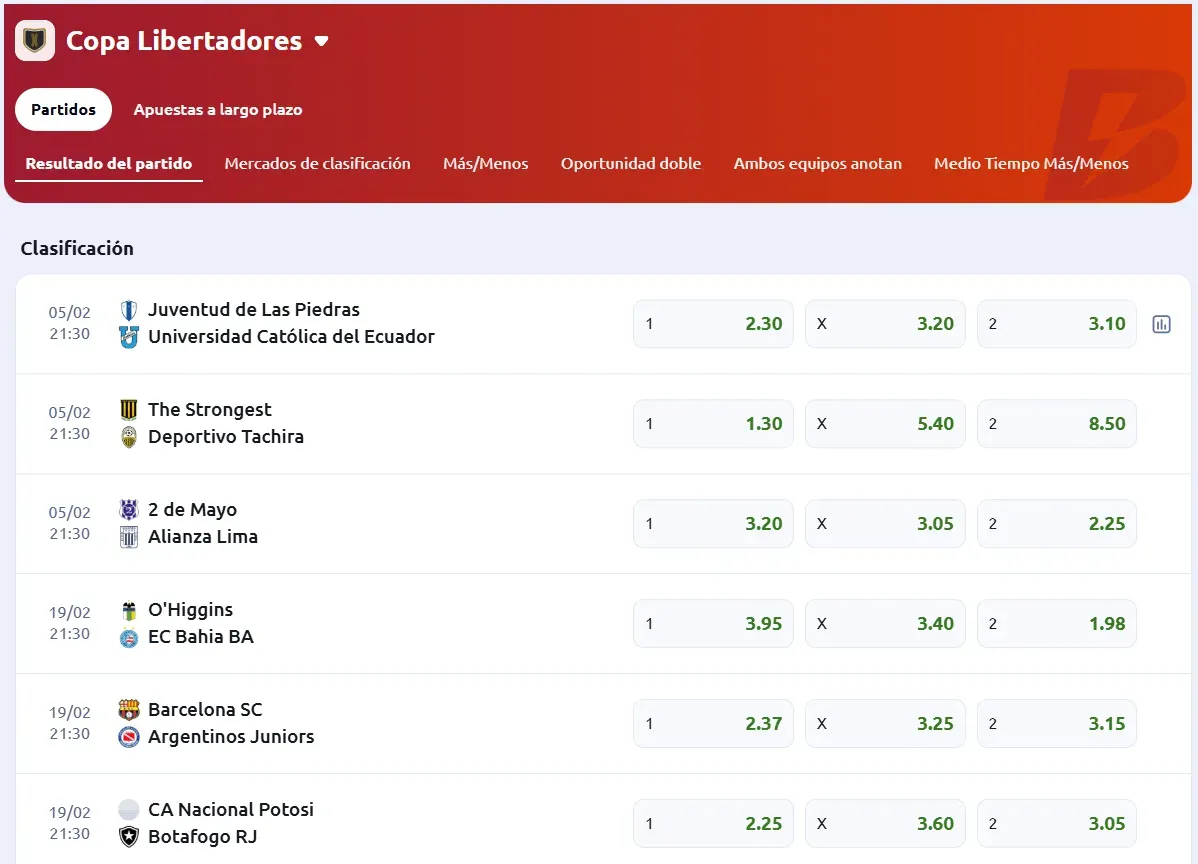Select the Partidos pill tab
The height and width of the screenshot is (864, 1198).
63,110
